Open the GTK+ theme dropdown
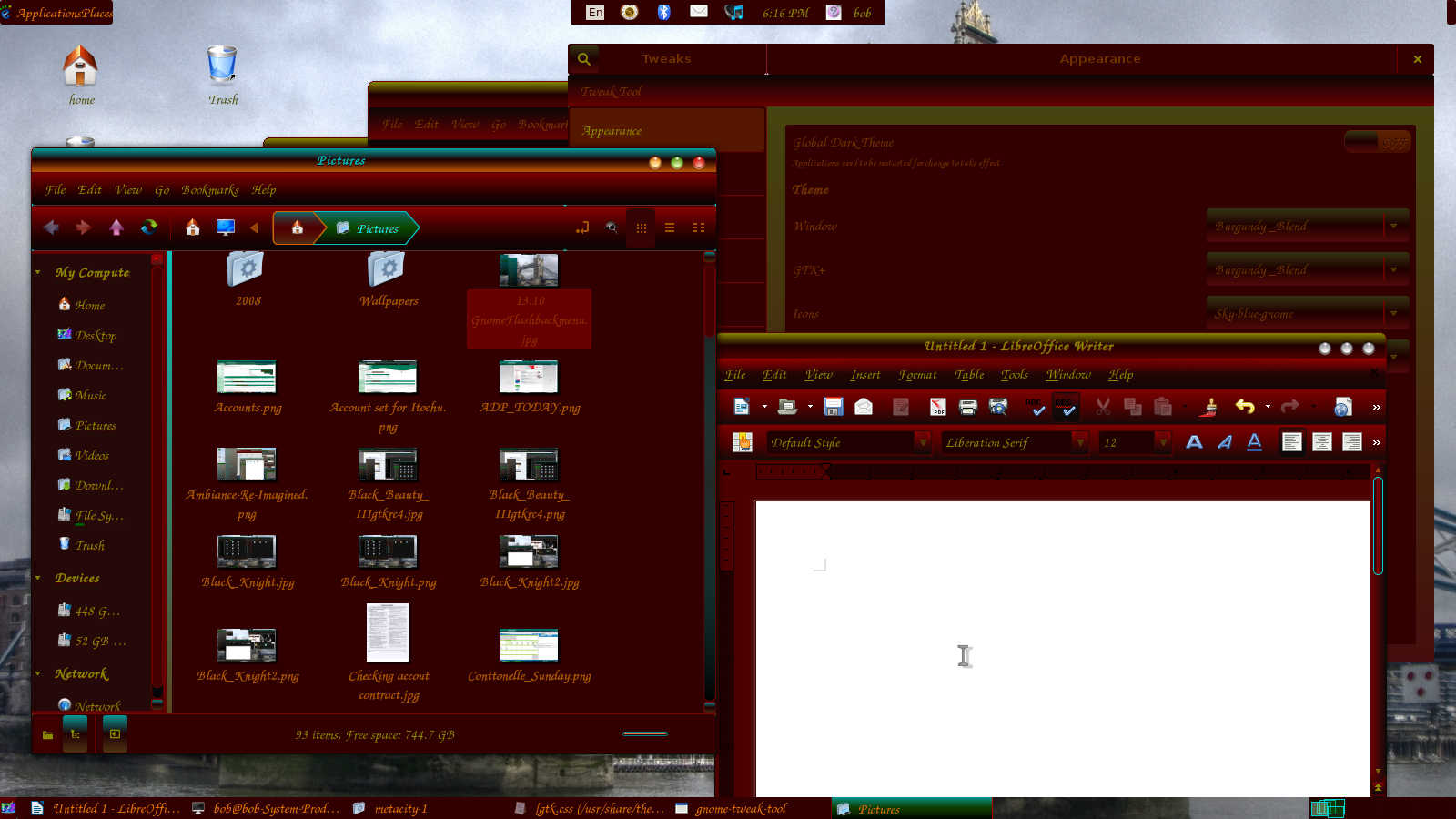This screenshot has height=819, width=1456. [x=1308, y=269]
